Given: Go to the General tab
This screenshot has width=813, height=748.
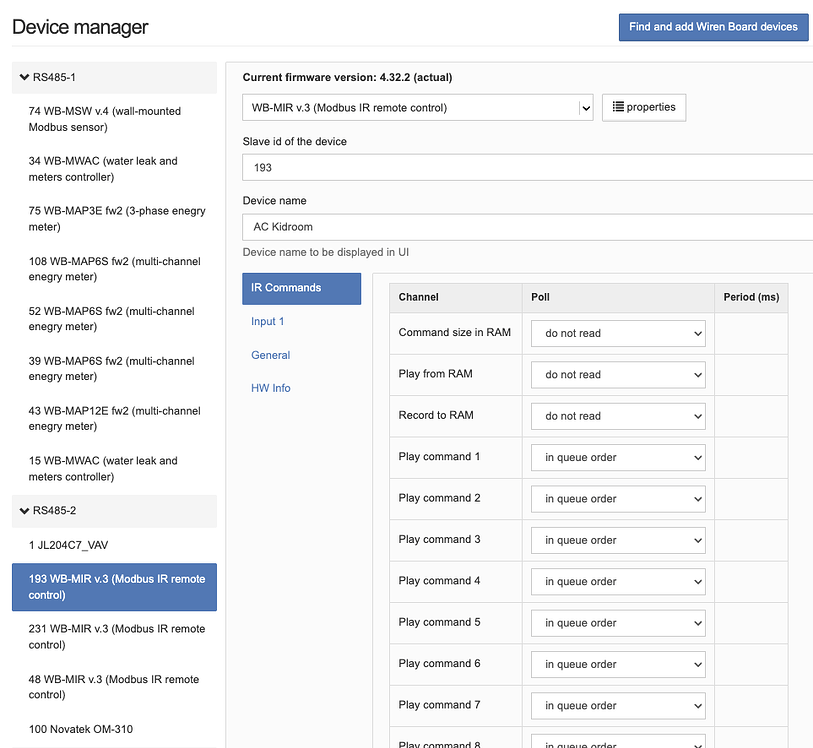Looking at the screenshot, I should click(271, 355).
